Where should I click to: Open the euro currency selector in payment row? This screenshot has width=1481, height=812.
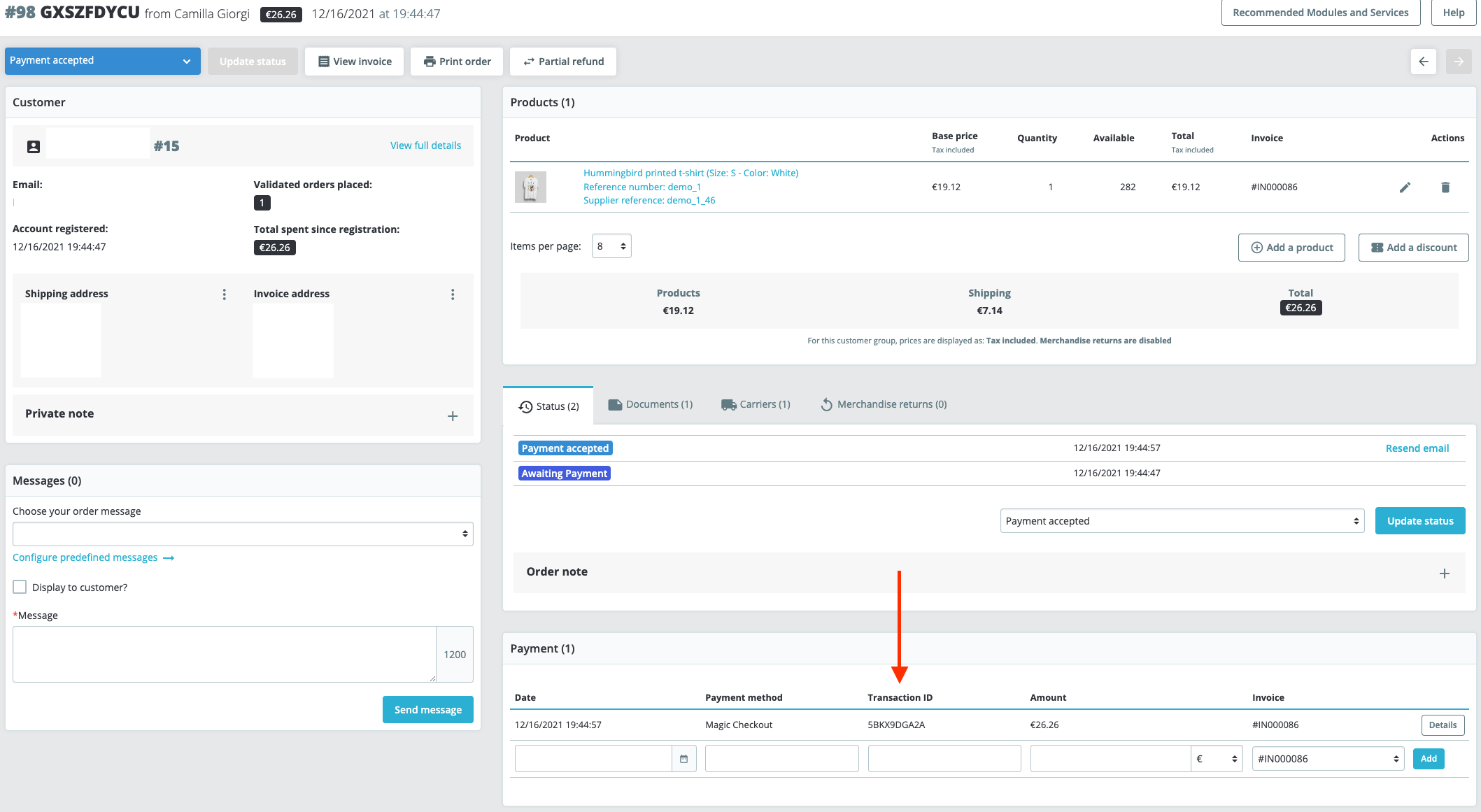pos(1217,759)
